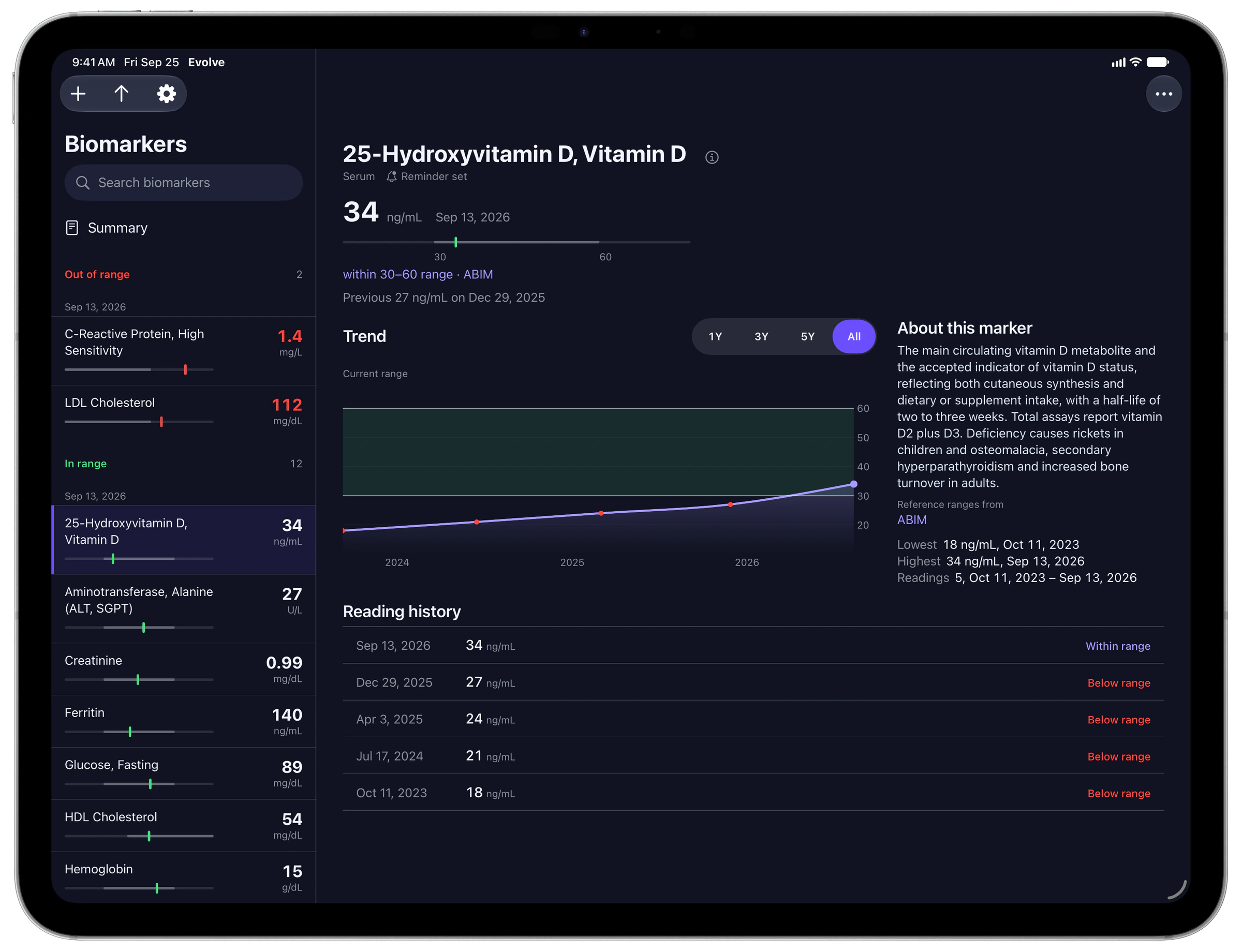
Task: Select the All trend range
Action: tap(854, 337)
